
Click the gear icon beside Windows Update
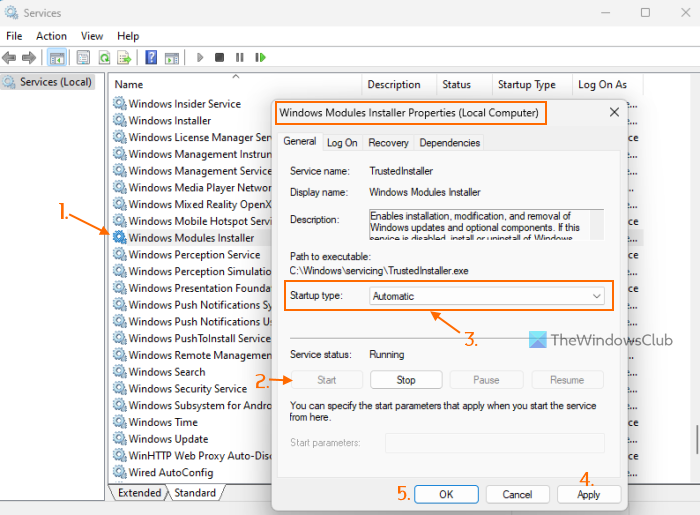click(x=120, y=438)
